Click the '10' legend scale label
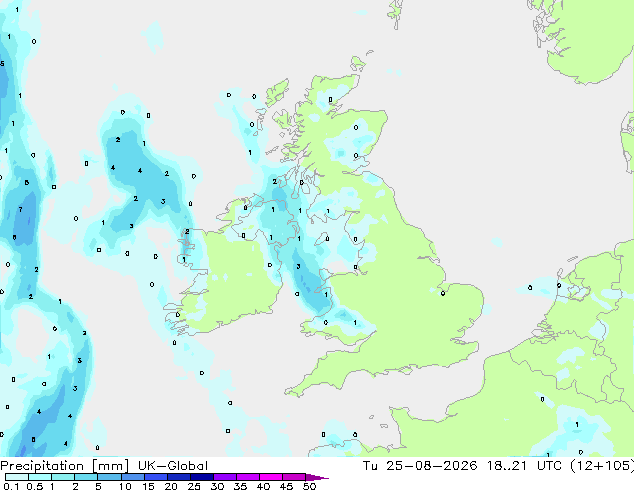 pos(125,486)
